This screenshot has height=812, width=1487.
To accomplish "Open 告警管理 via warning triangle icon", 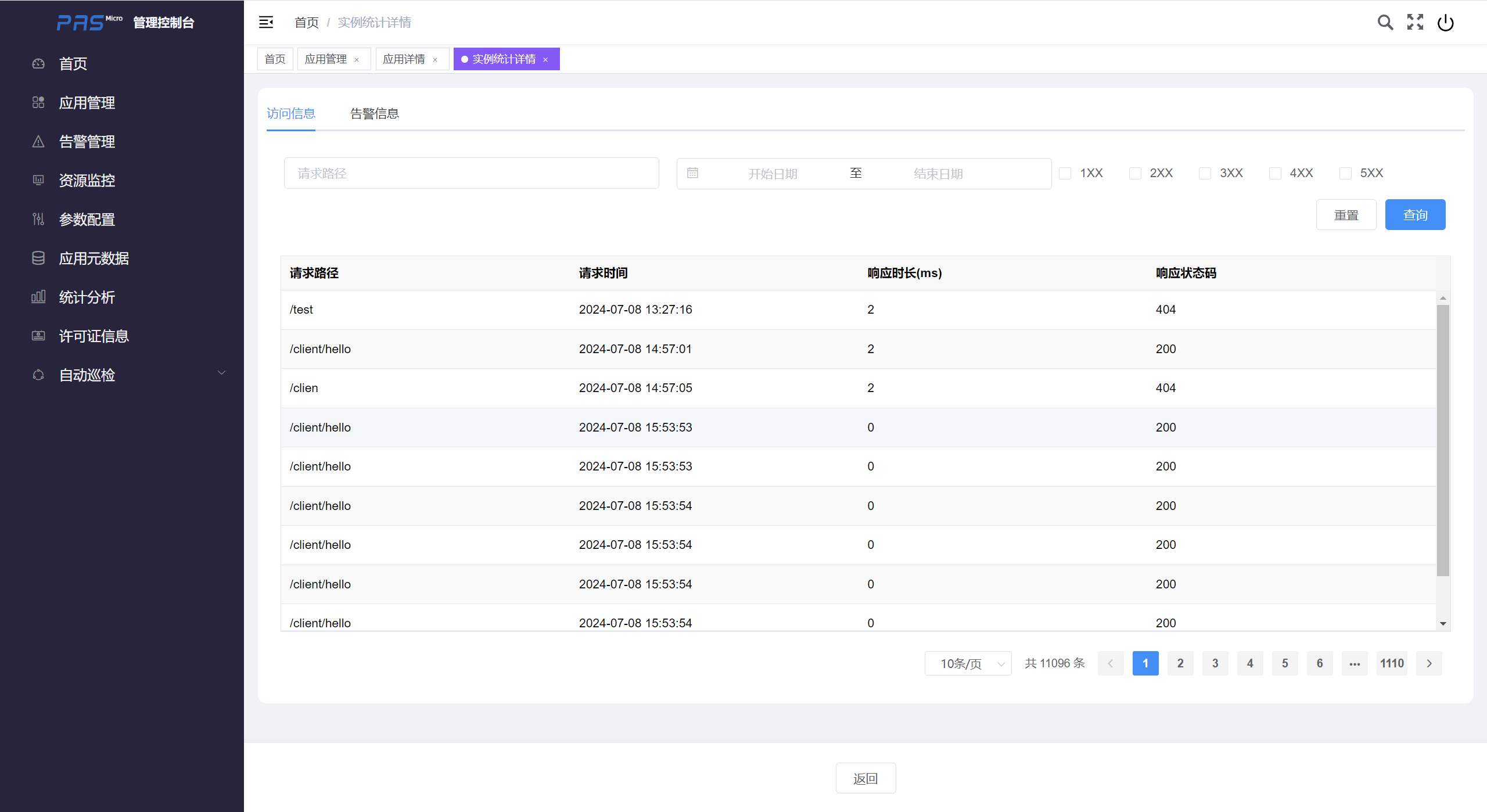I will [x=38, y=141].
